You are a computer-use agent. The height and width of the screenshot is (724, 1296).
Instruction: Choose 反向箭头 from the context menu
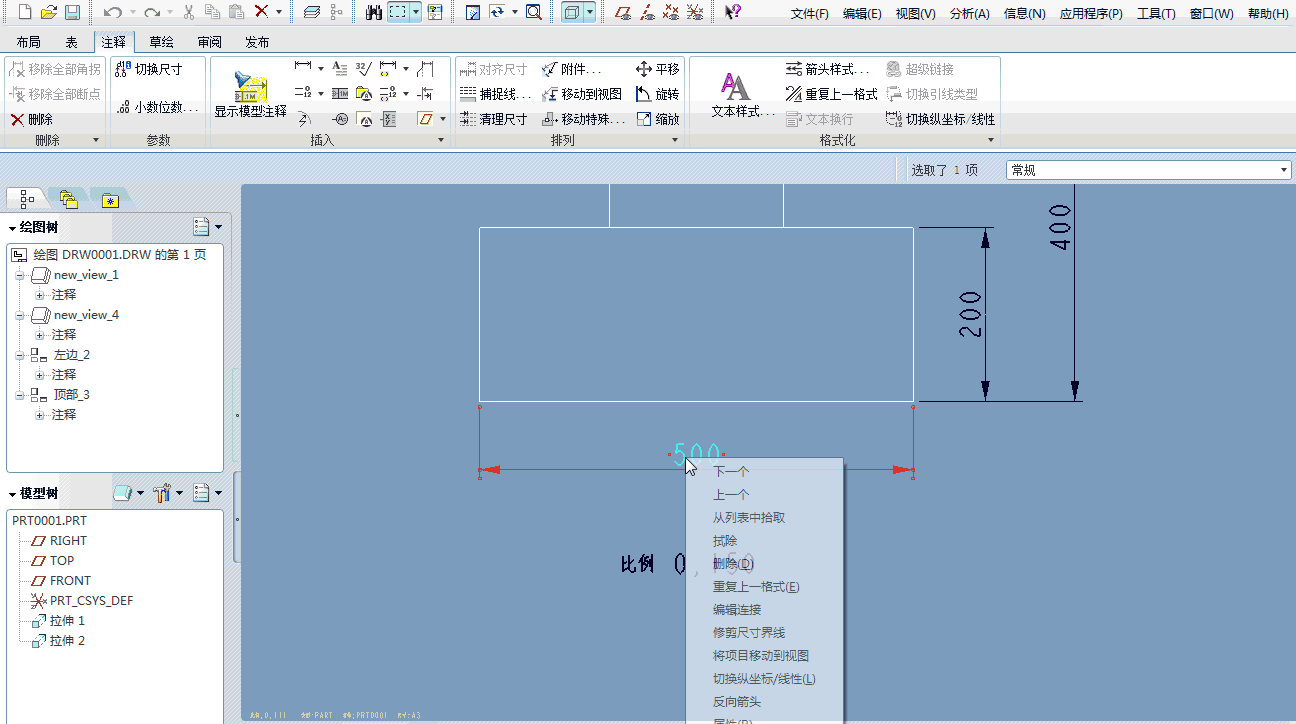click(737, 702)
